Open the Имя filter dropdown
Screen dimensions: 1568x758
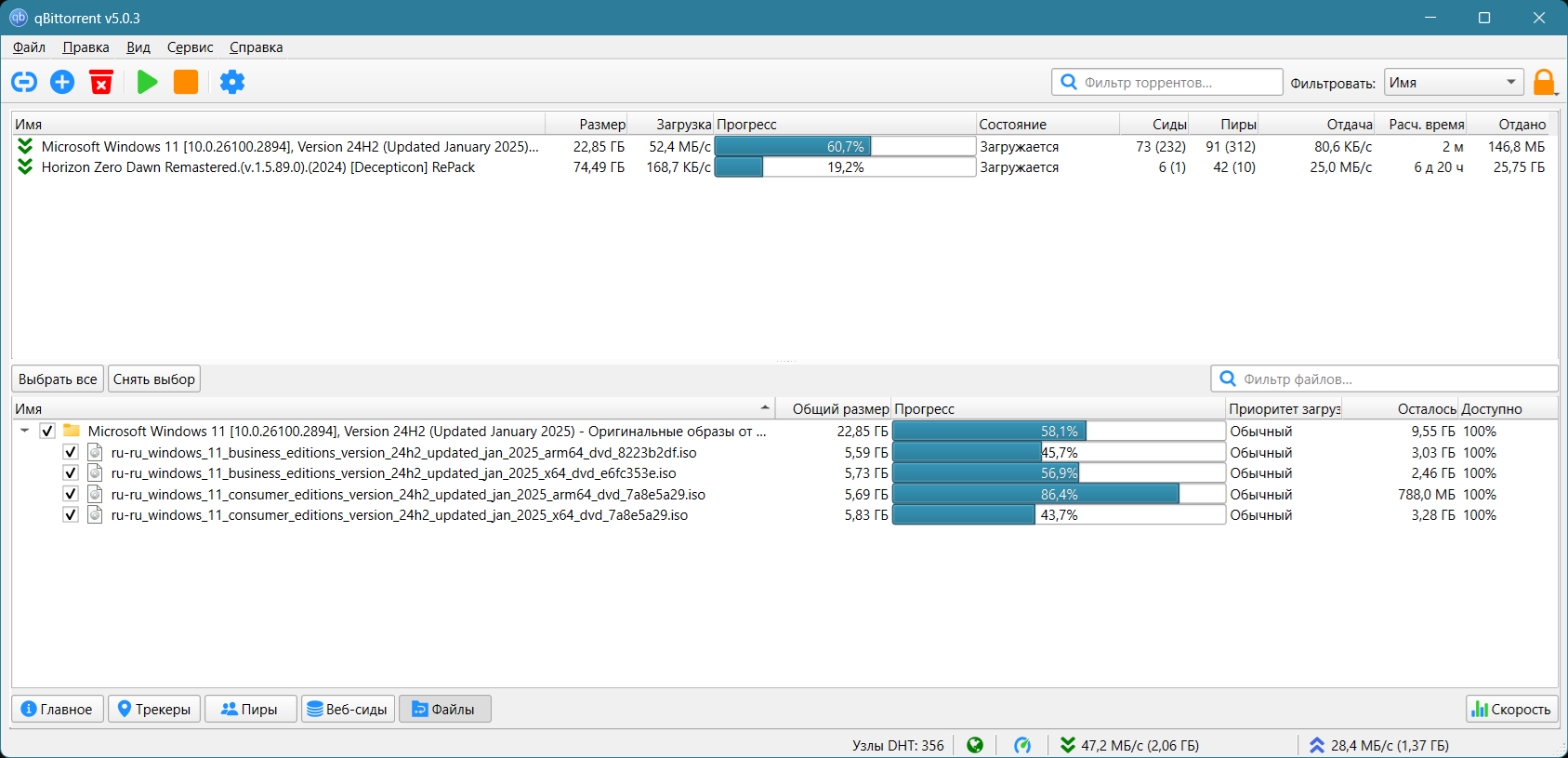1454,83
